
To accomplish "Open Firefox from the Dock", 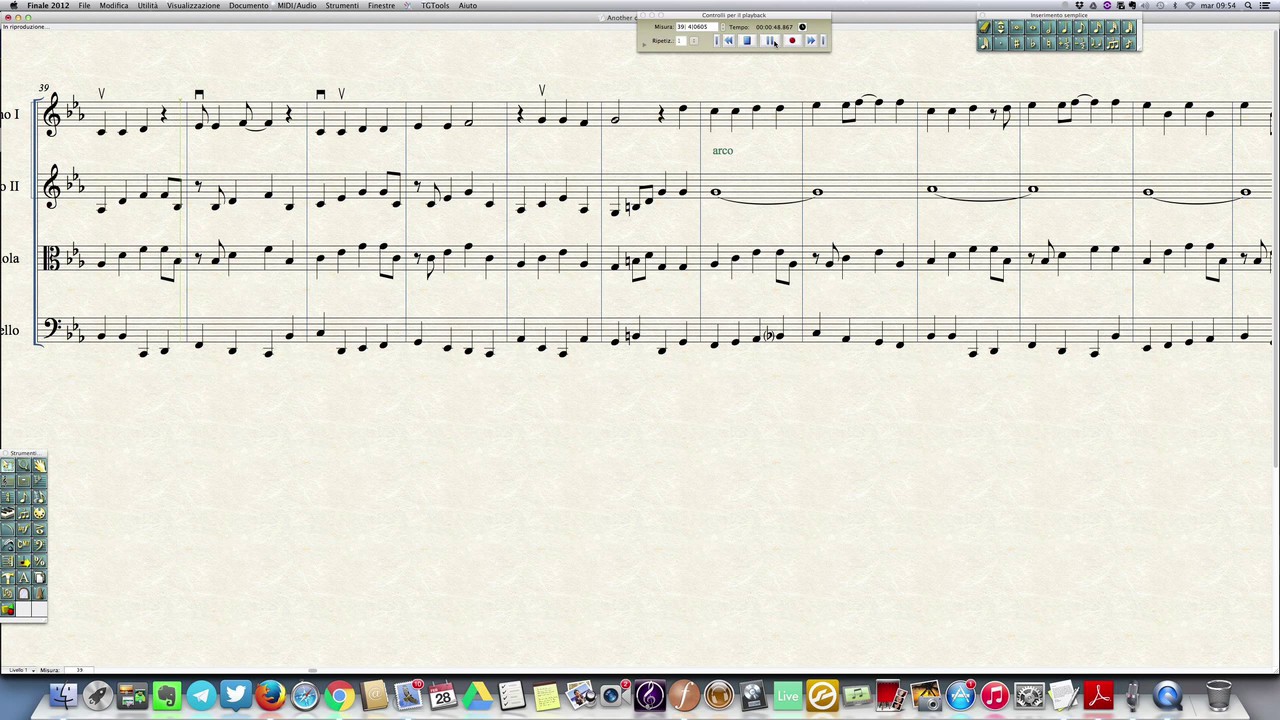I will (270, 695).
